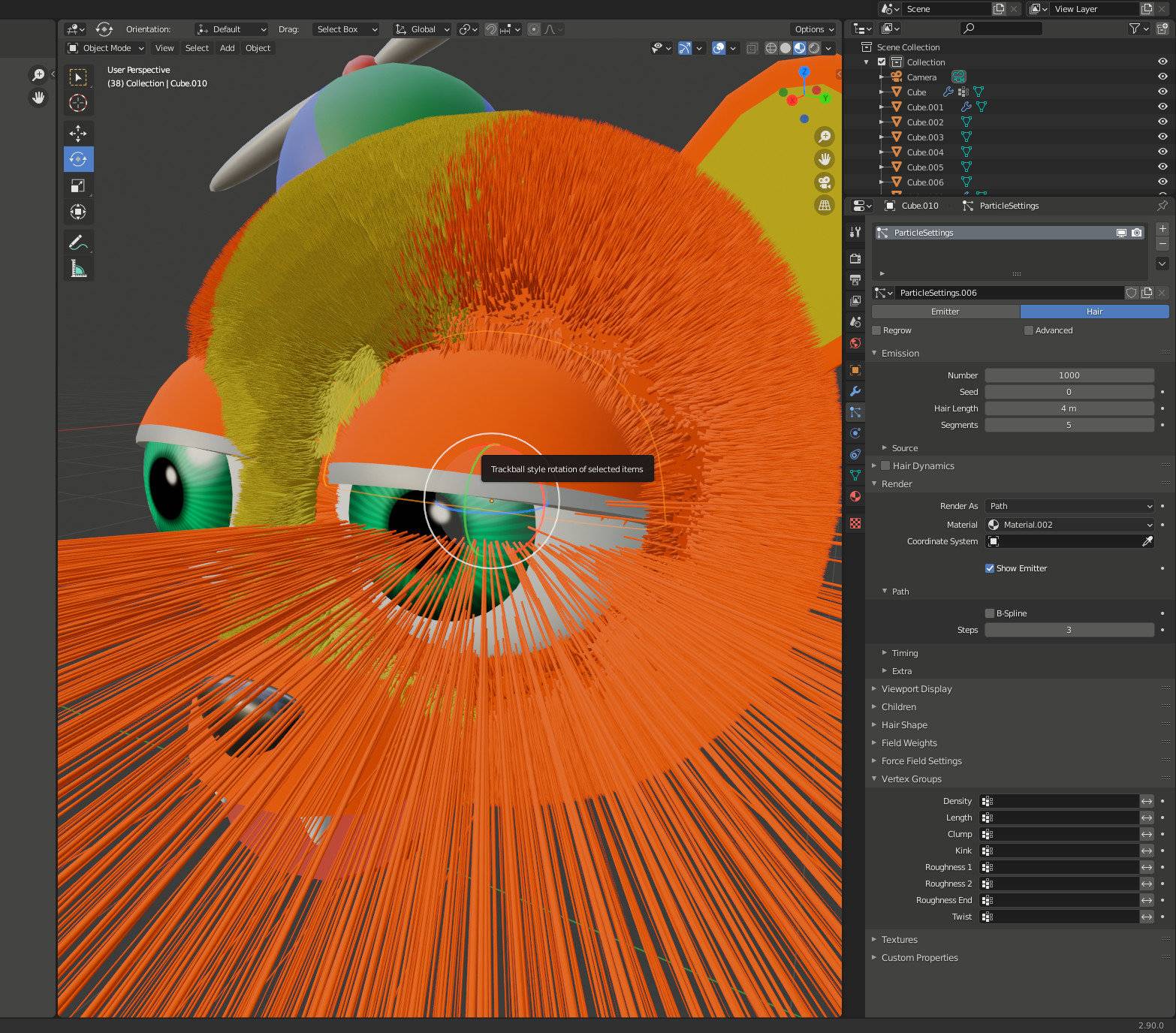Adjust Hair Length 4 m field
This screenshot has height=1033, width=1176.
(x=1069, y=408)
